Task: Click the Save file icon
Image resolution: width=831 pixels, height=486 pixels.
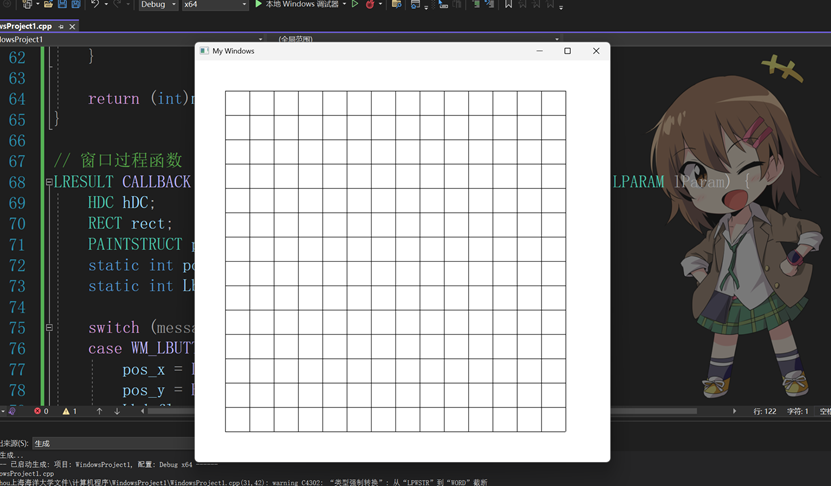Action: coord(63,4)
